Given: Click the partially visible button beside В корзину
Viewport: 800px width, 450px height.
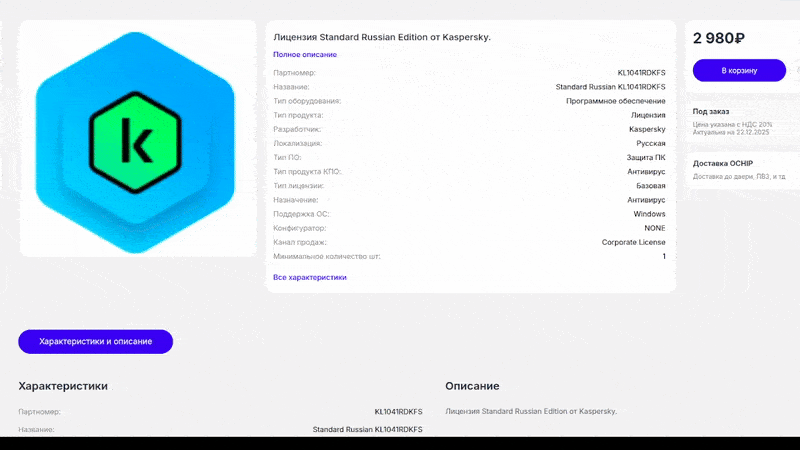Looking at the screenshot, I should [795, 70].
